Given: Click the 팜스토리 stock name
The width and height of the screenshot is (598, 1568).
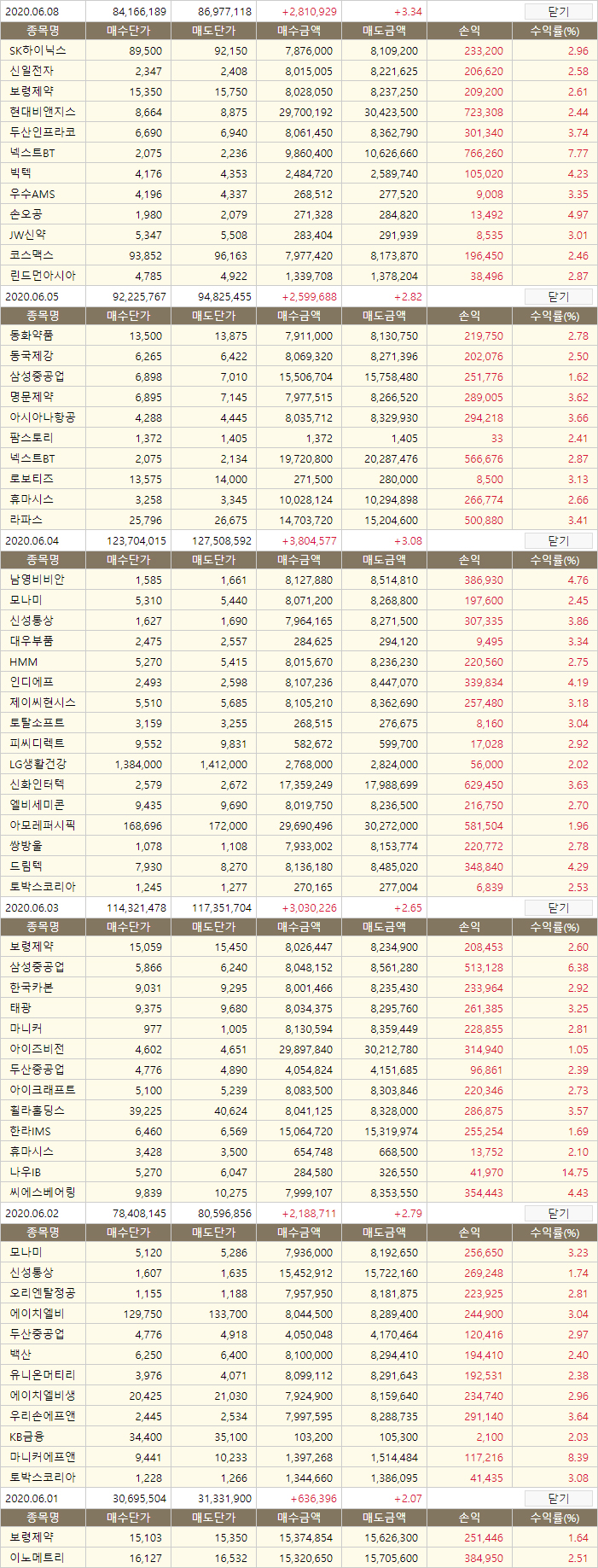Looking at the screenshot, I should click(x=32, y=439).
